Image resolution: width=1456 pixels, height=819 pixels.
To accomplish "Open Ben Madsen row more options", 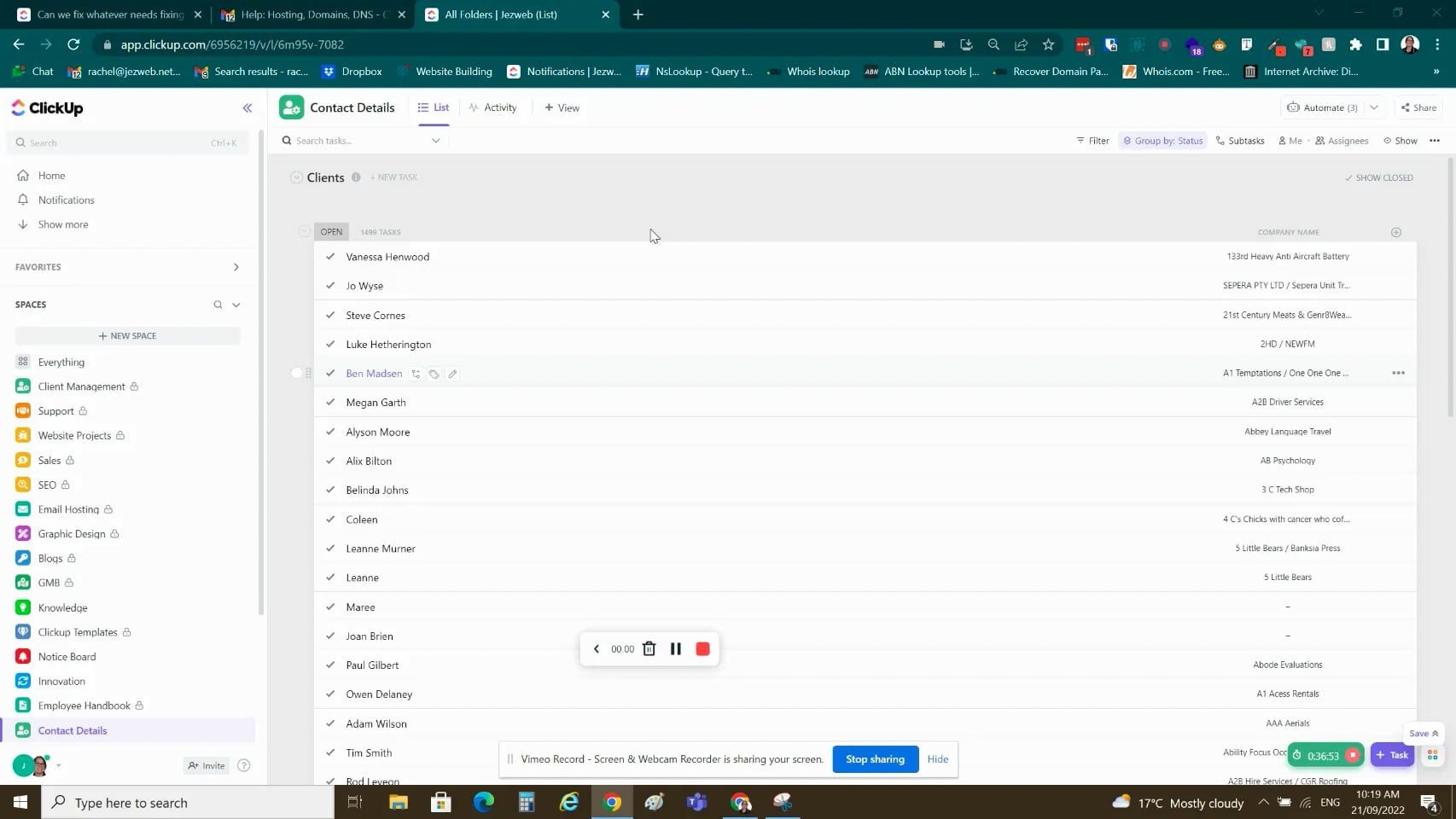I will 1398,373.
